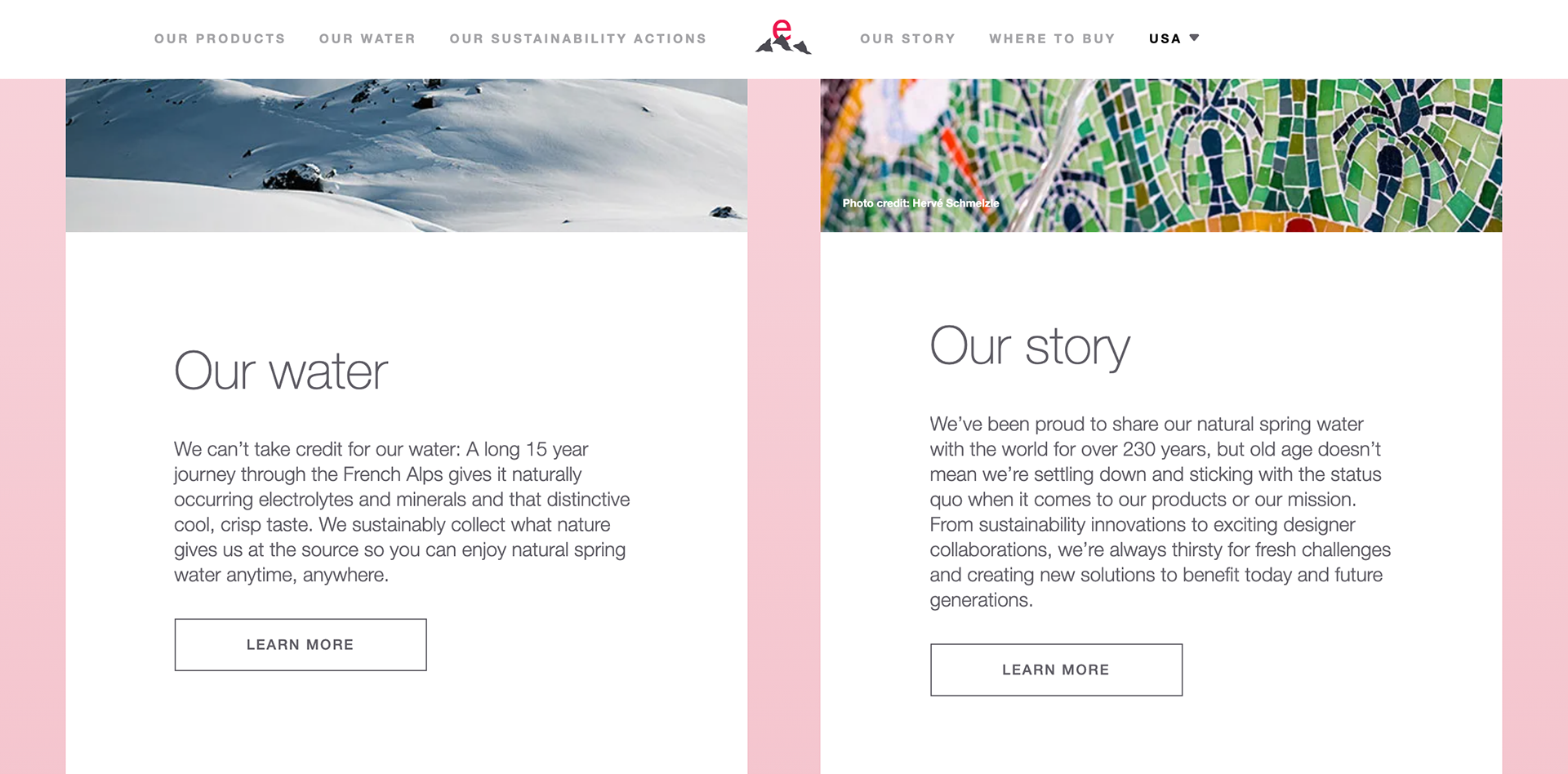This screenshot has width=1568, height=774.
Task: Click the paragraph about French Alps journey
Action: point(402,512)
